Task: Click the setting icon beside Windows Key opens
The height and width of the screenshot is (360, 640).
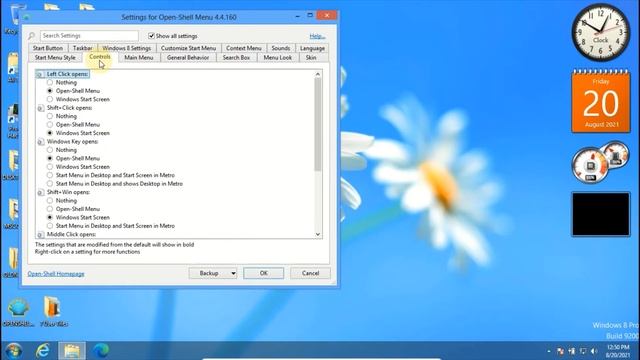Action: (x=40, y=142)
